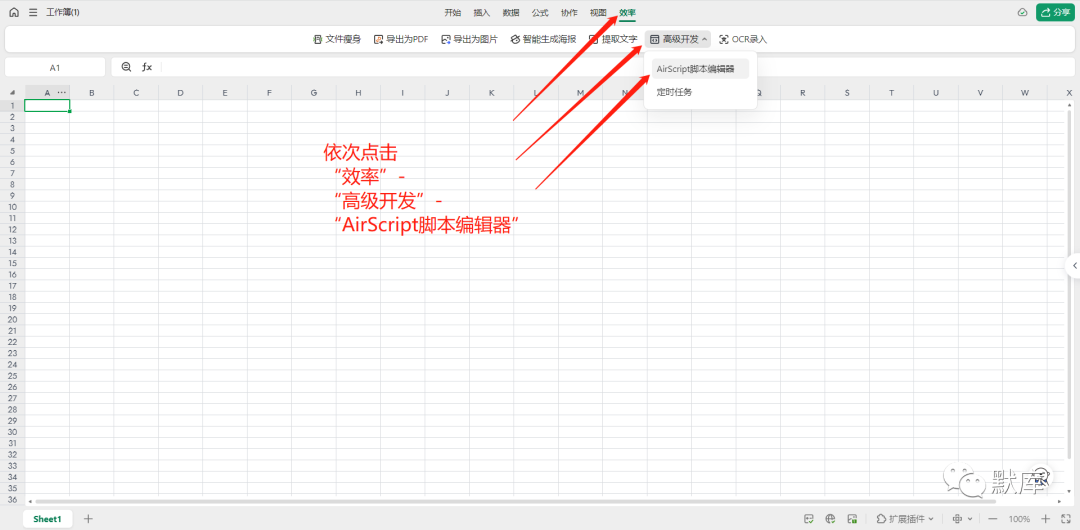Image resolution: width=1080 pixels, height=530 pixels.
Task: Select column J header
Action: (447, 92)
